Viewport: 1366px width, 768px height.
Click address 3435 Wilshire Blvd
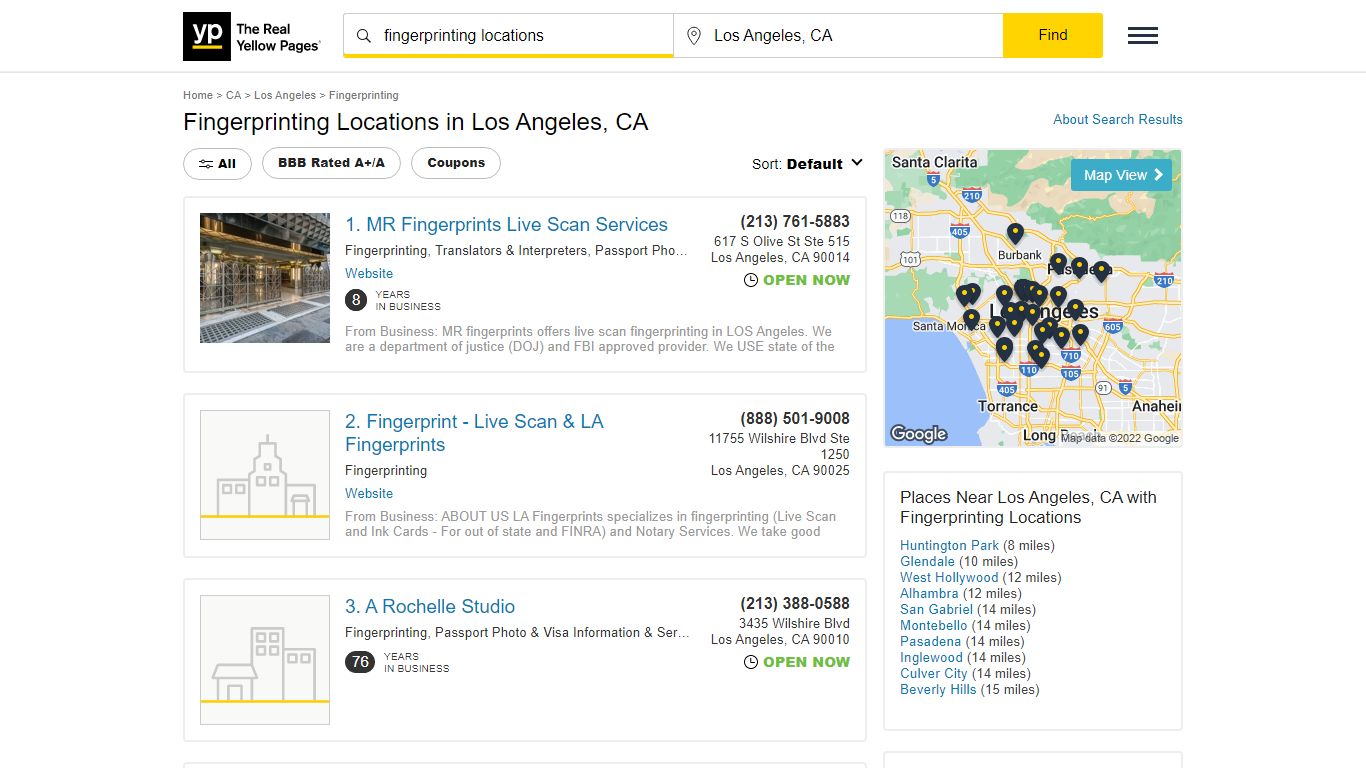(x=794, y=623)
